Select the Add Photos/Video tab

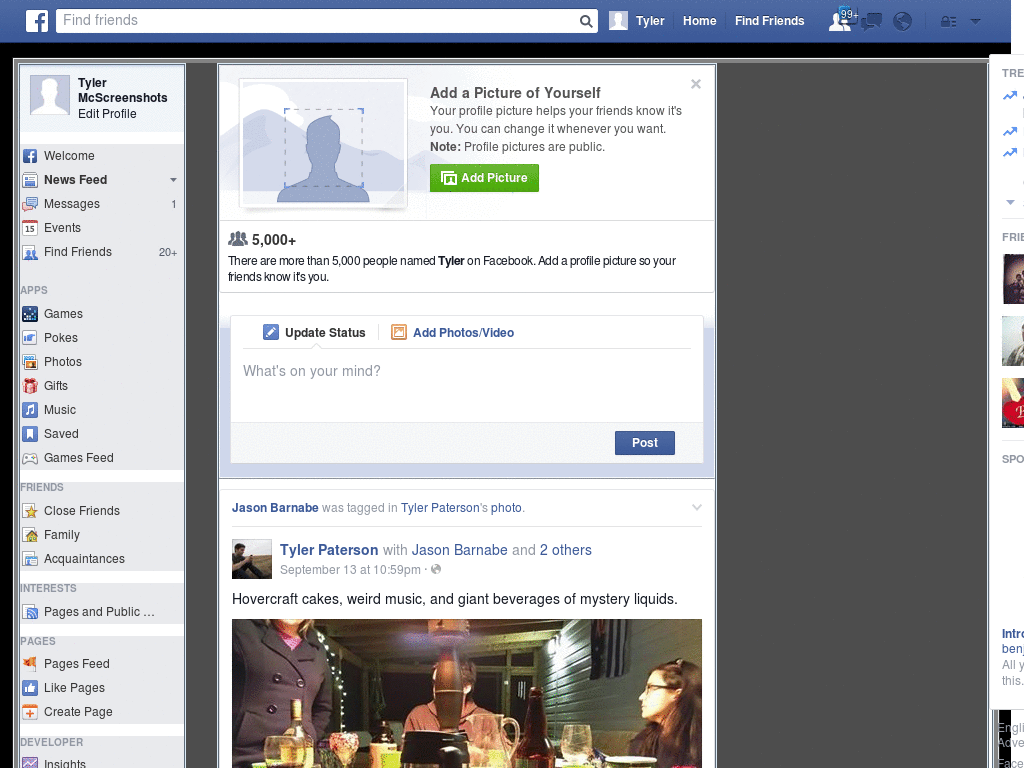click(x=453, y=332)
